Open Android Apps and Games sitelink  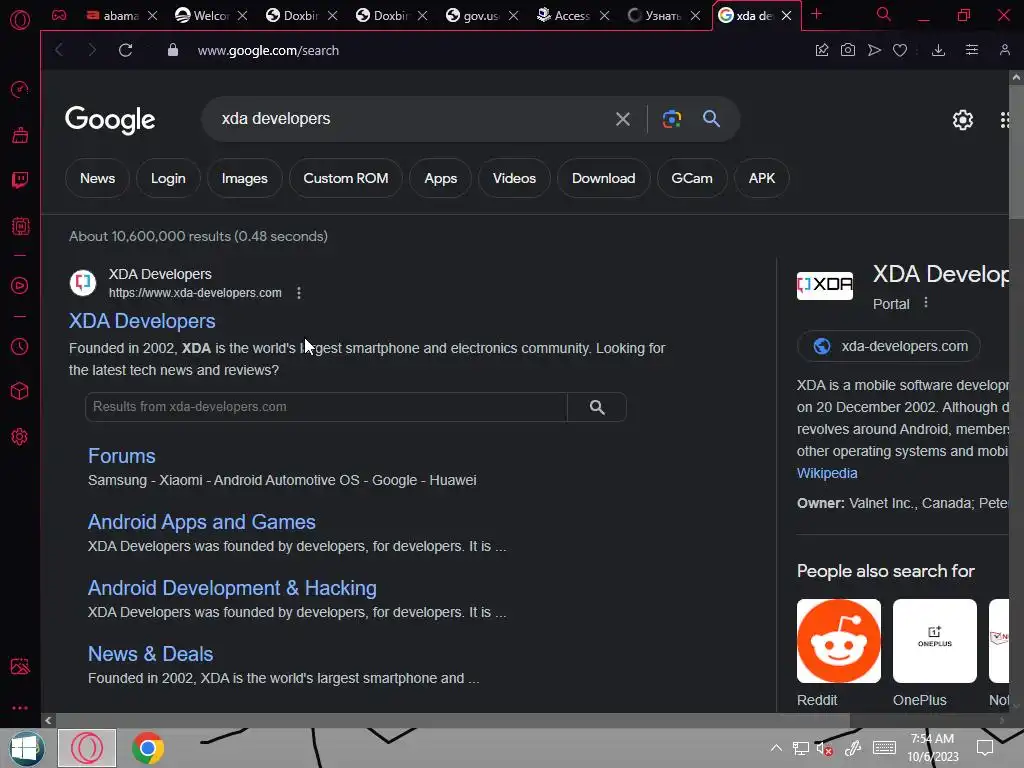coord(201,522)
